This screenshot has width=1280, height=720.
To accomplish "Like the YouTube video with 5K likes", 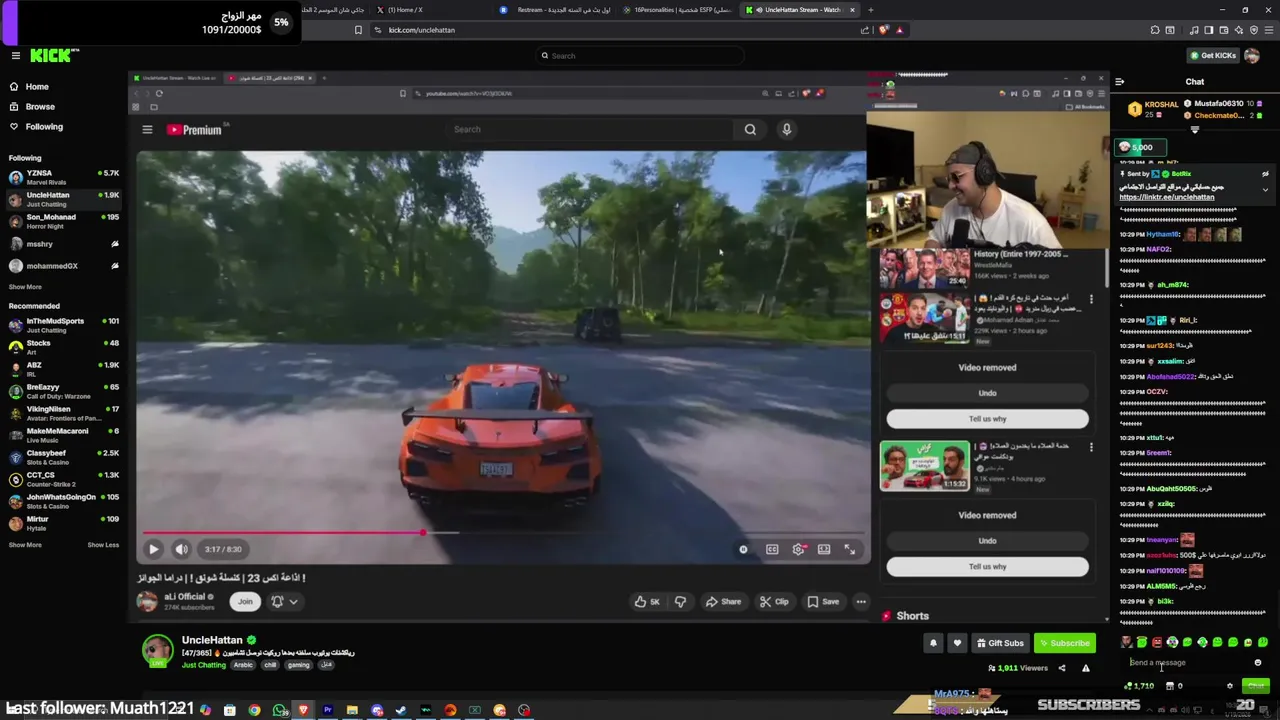I will 646,602.
